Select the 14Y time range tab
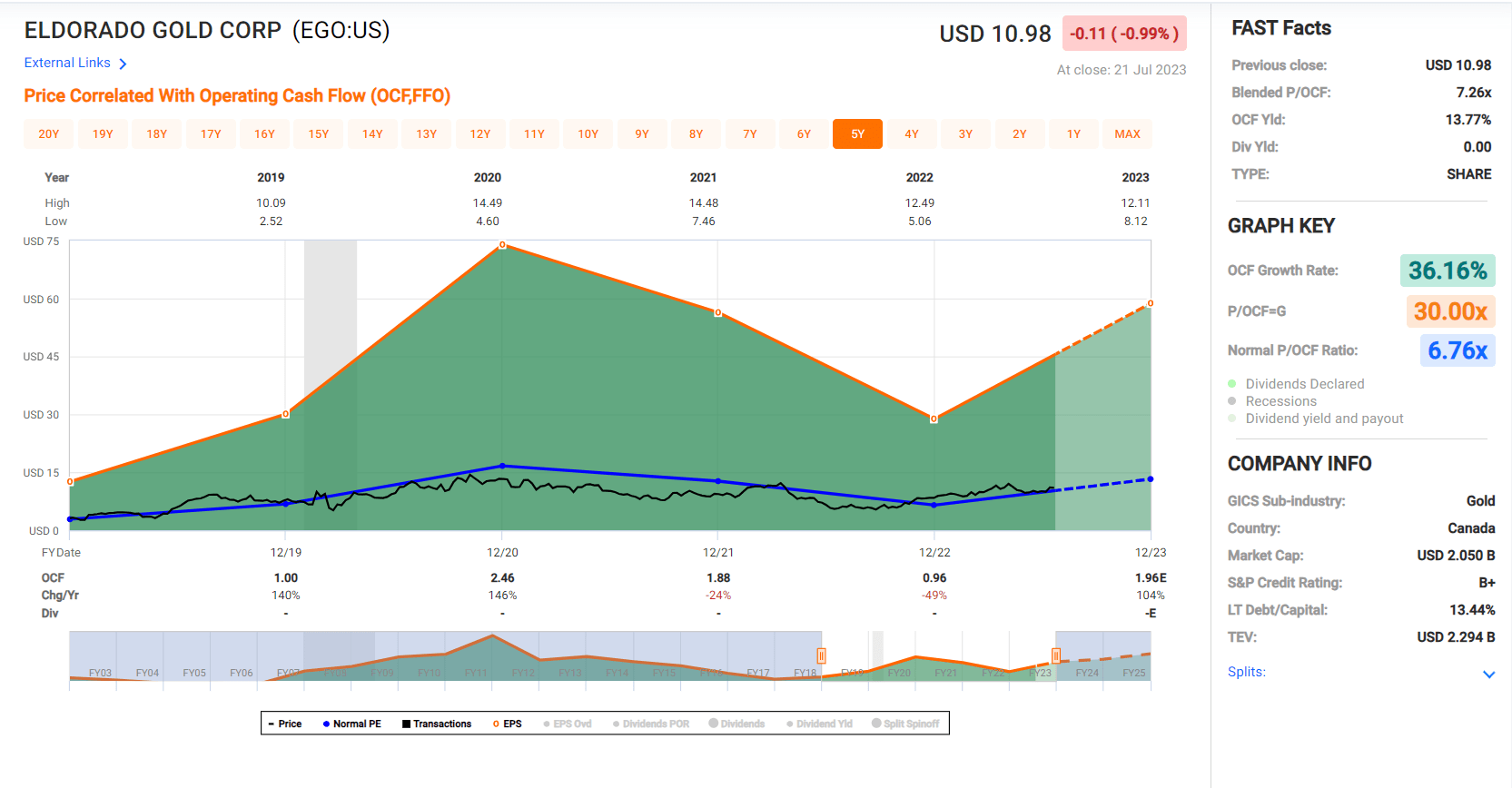This screenshot has height=788, width=1512. click(x=372, y=133)
